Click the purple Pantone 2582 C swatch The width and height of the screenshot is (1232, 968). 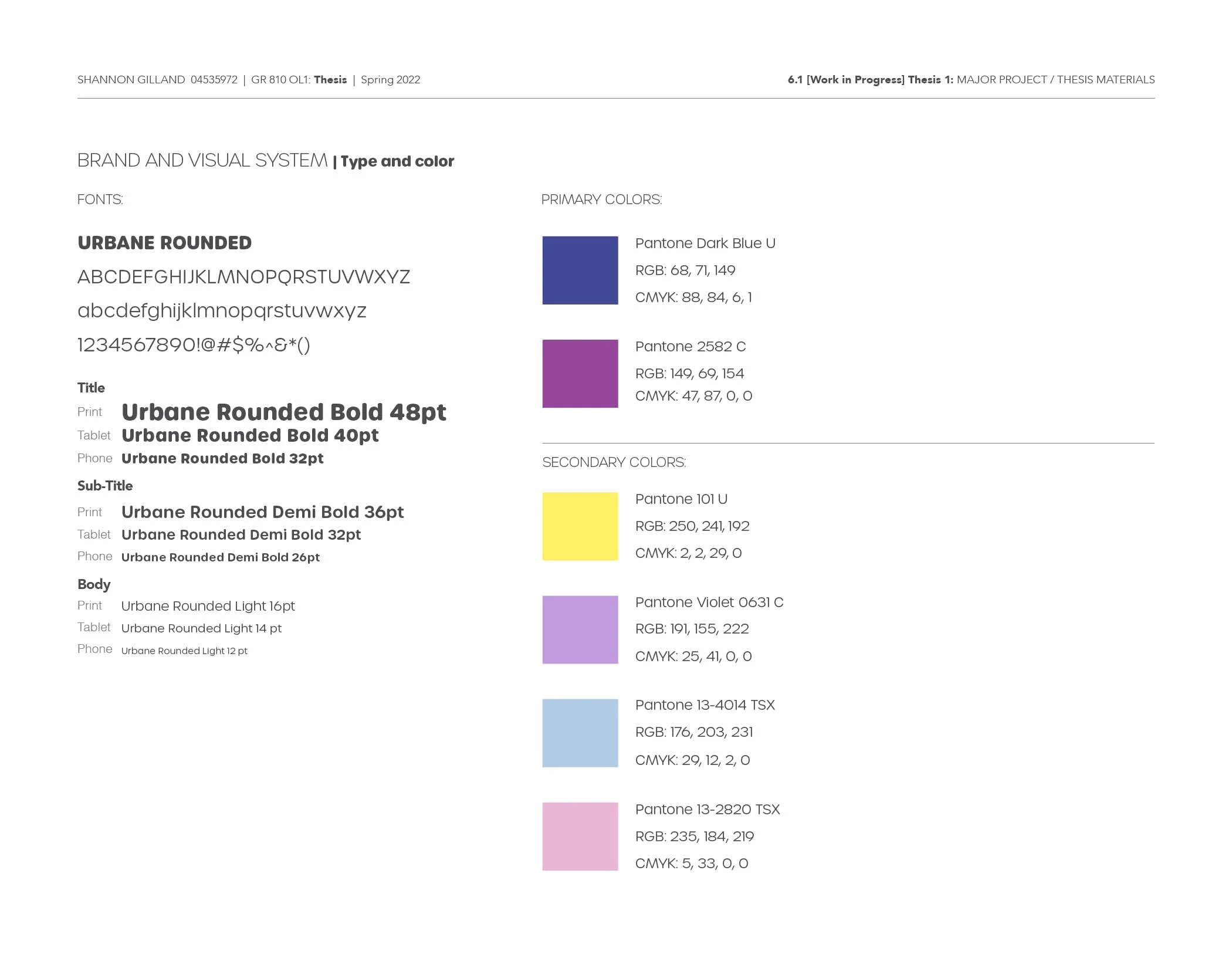tap(580, 374)
